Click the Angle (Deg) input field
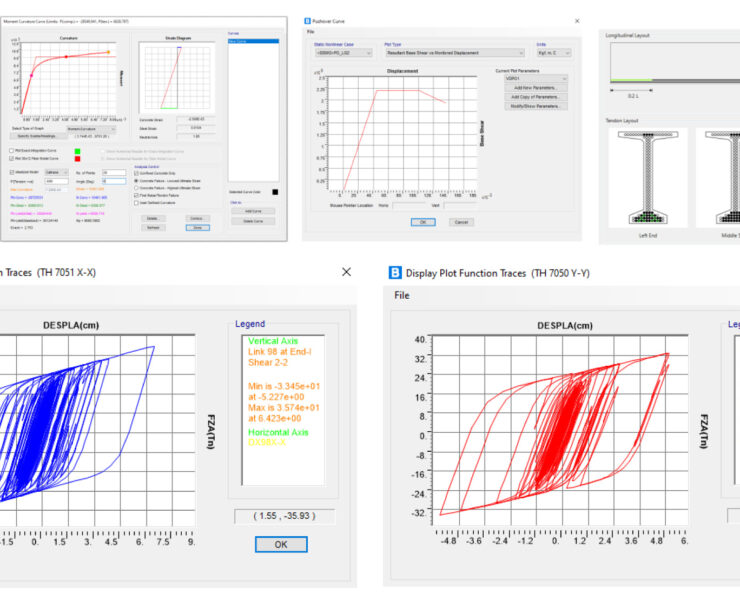The image size is (740, 600). tap(114, 181)
